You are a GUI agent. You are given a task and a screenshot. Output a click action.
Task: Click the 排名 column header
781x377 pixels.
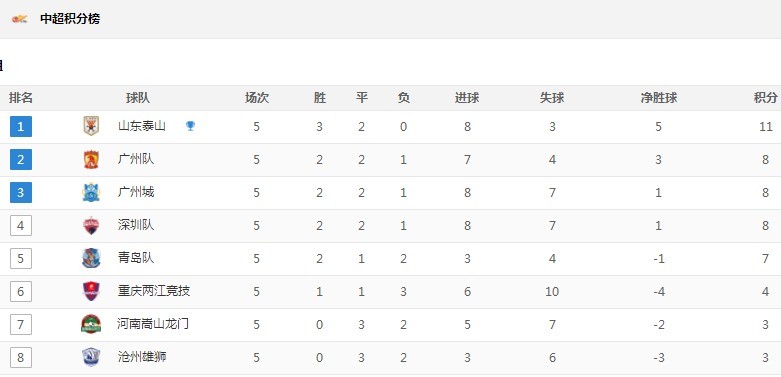(21, 98)
